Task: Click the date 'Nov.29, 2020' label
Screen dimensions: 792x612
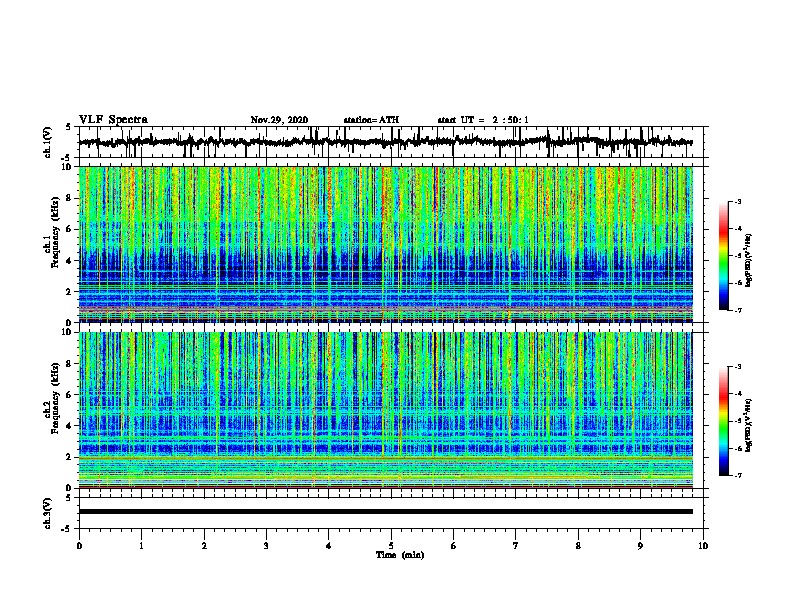Action: tap(279, 120)
